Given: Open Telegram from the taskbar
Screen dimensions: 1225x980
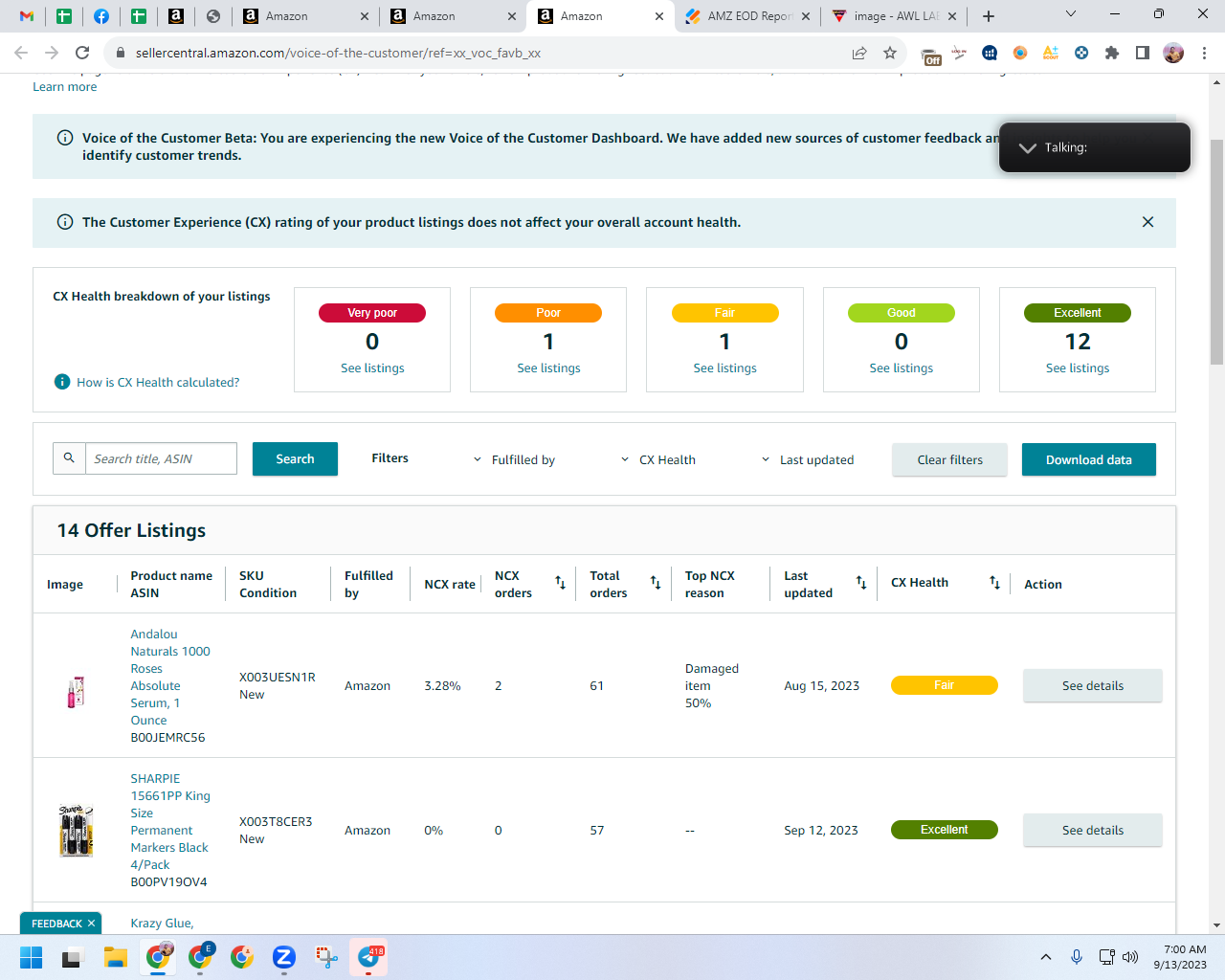Looking at the screenshot, I should pyautogui.click(x=368, y=957).
